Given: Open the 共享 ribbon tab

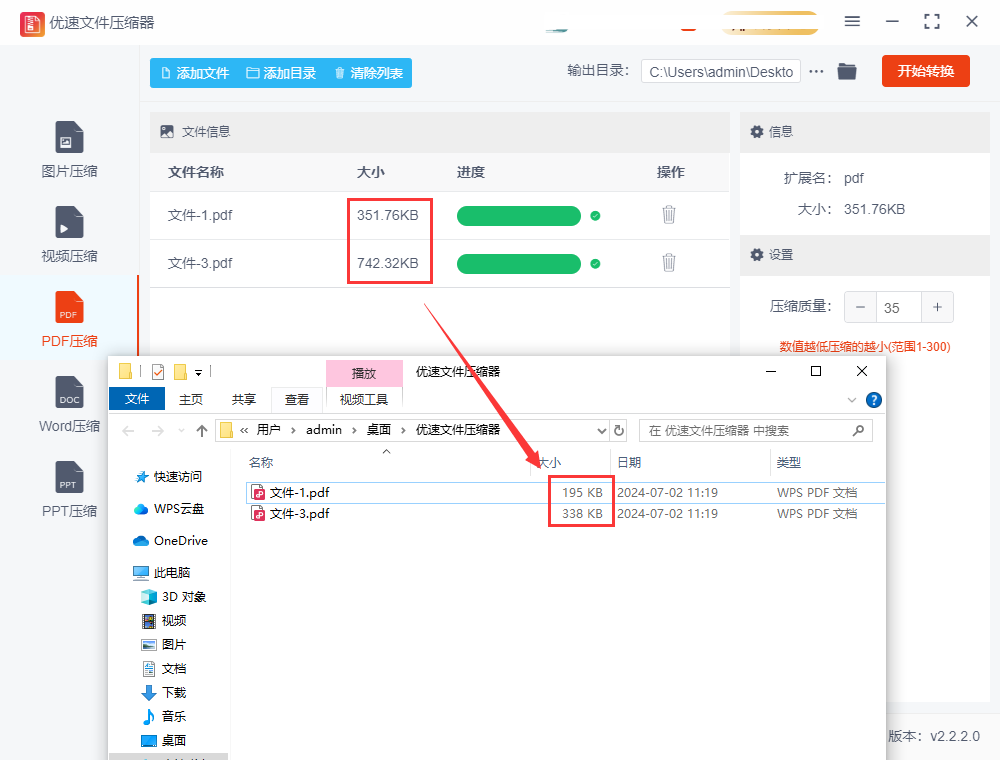Looking at the screenshot, I should click(x=244, y=400).
